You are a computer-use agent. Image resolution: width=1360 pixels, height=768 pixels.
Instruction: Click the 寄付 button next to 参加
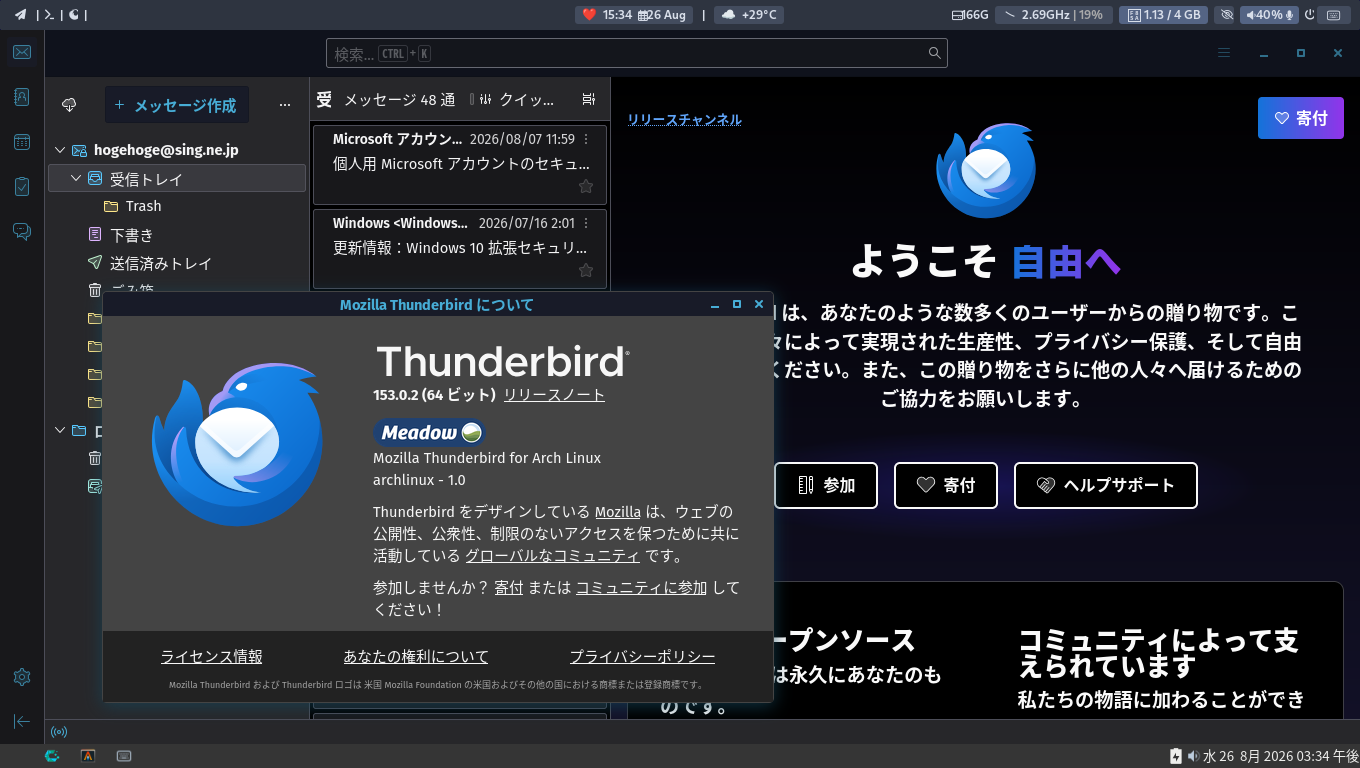[946, 485]
